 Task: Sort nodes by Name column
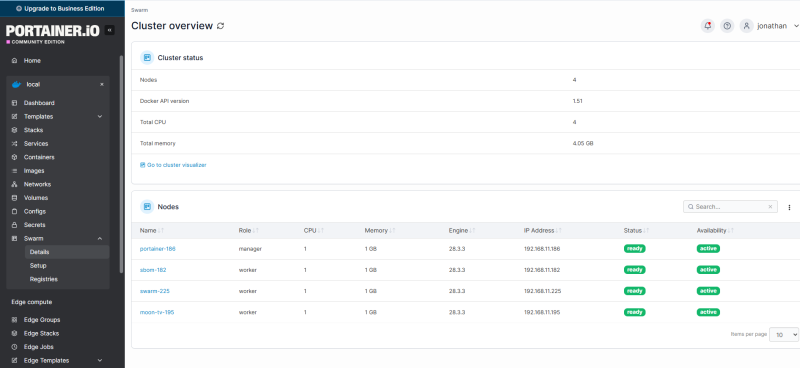click(x=152, y=231)
